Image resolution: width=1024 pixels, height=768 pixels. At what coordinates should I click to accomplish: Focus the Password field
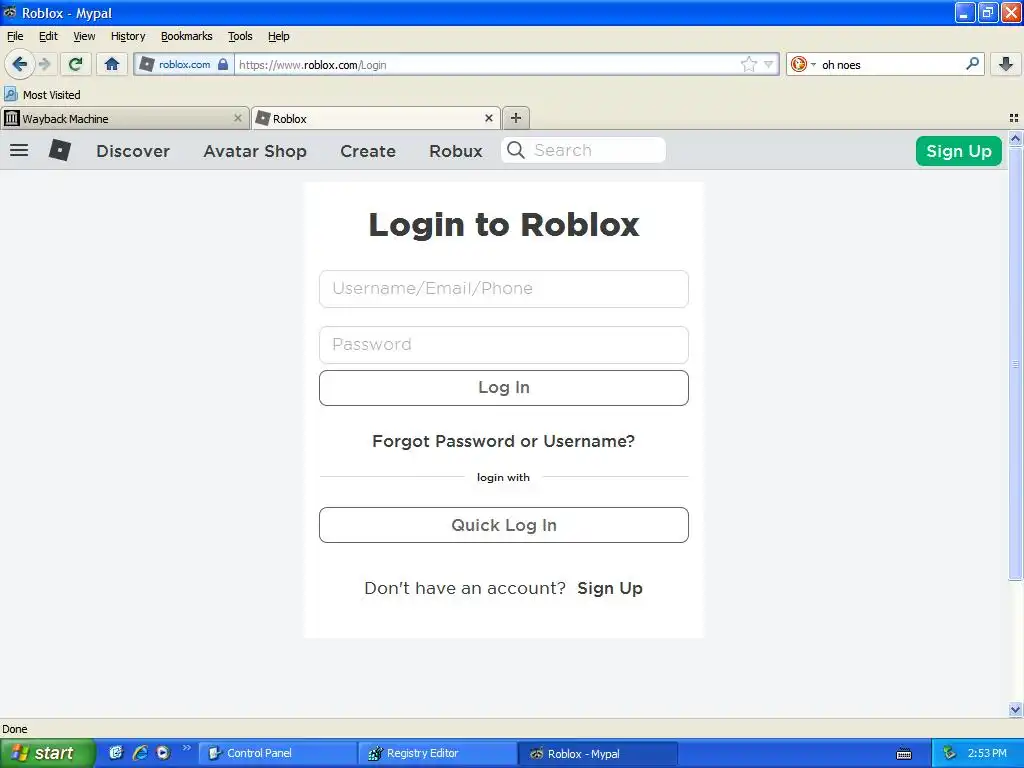[504, 345]
